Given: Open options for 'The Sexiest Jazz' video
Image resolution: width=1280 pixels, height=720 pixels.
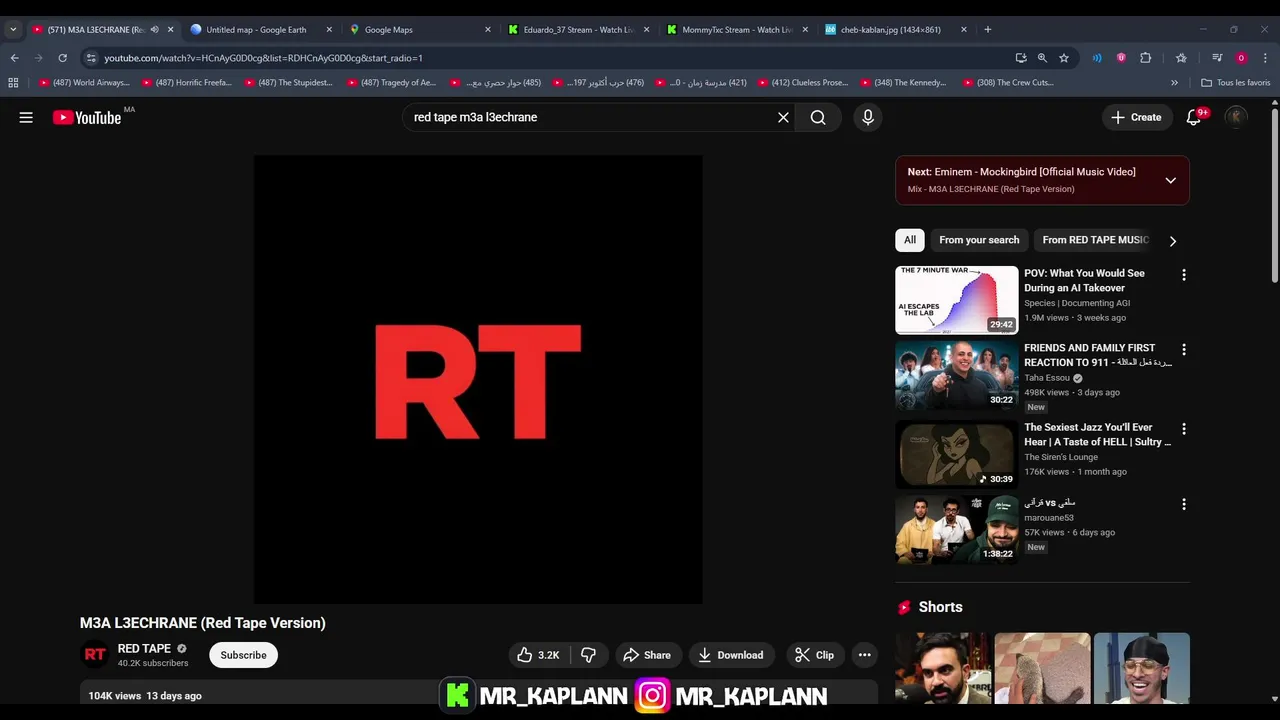Looking at the screenshot, I should coord(1183,429).
